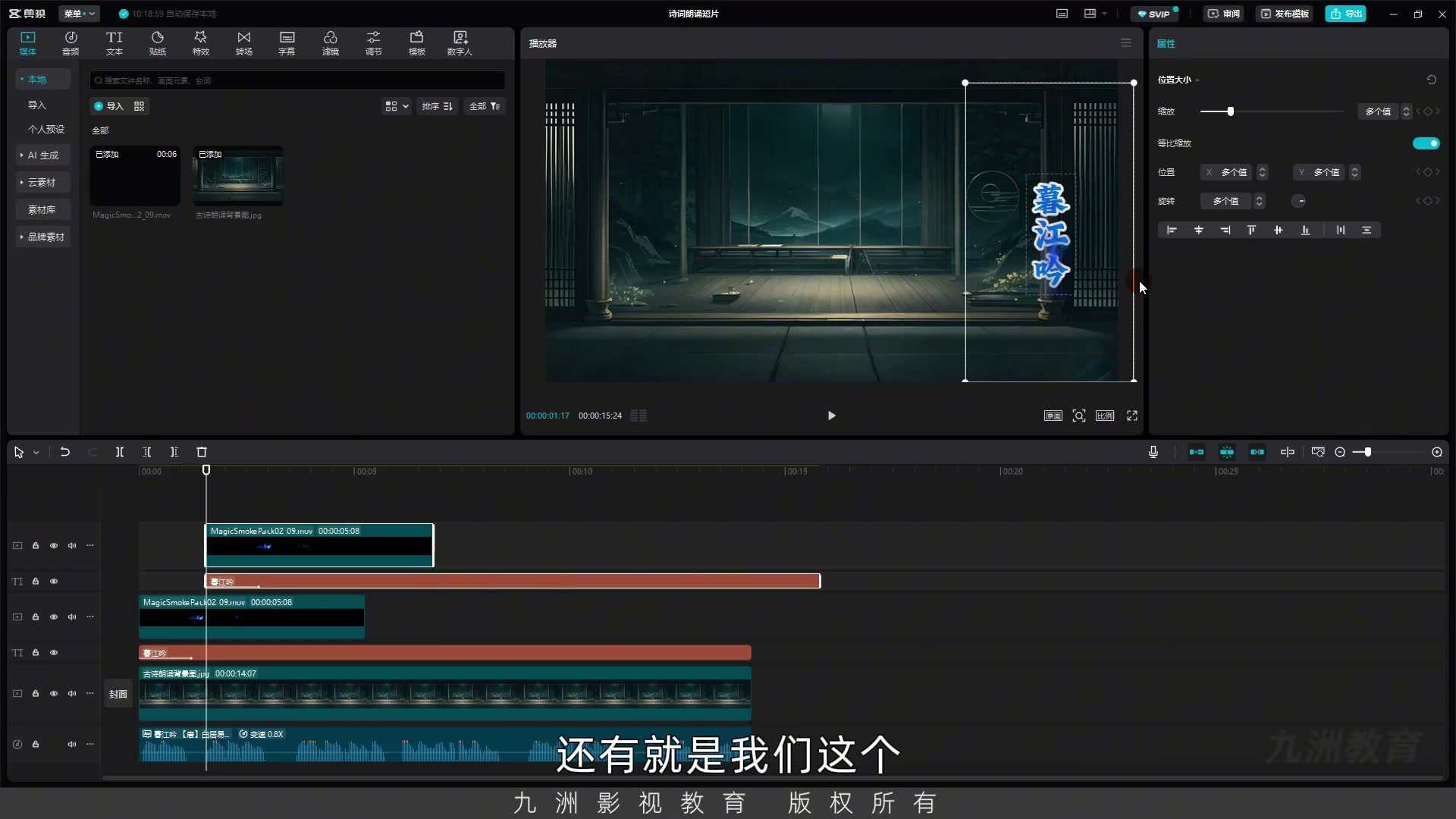The height and width of the screenshot is (819, 1456).
Task: Open the 字幕 (Captions) tab
Action: pos(287,43)
